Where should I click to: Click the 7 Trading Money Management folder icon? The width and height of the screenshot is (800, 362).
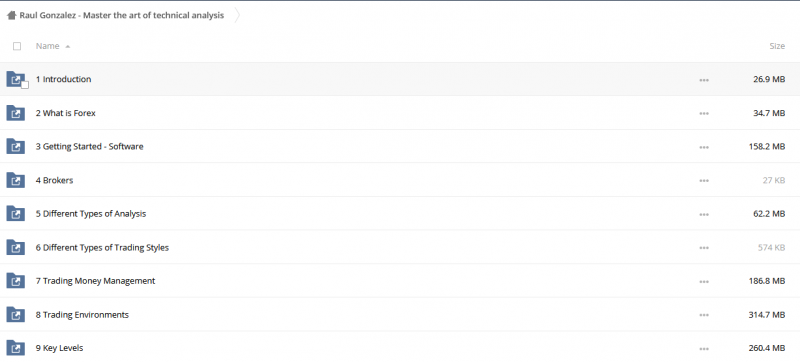(15, 281)
